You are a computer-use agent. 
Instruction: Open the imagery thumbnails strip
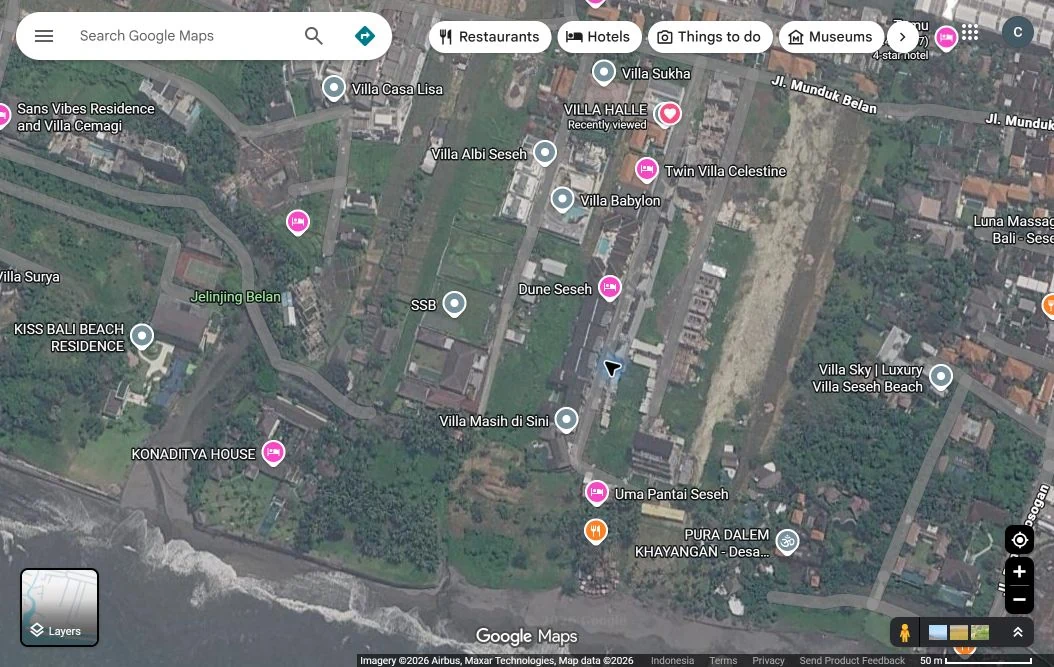click(x=959, y=633)
